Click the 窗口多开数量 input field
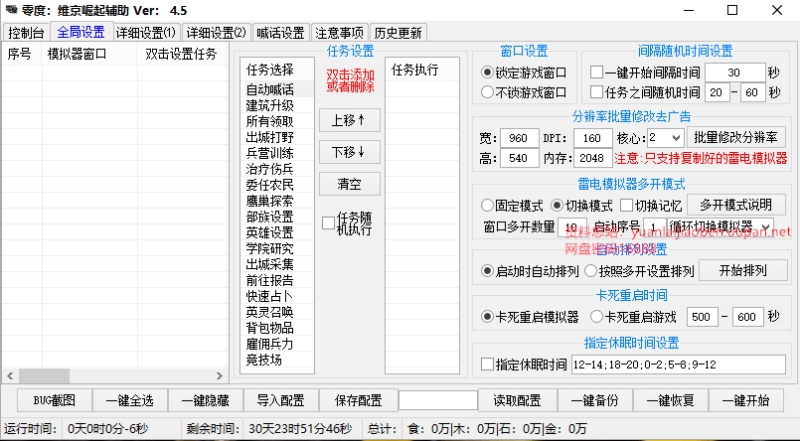This screenshot has height=441, width=800. tap(571, 226)
